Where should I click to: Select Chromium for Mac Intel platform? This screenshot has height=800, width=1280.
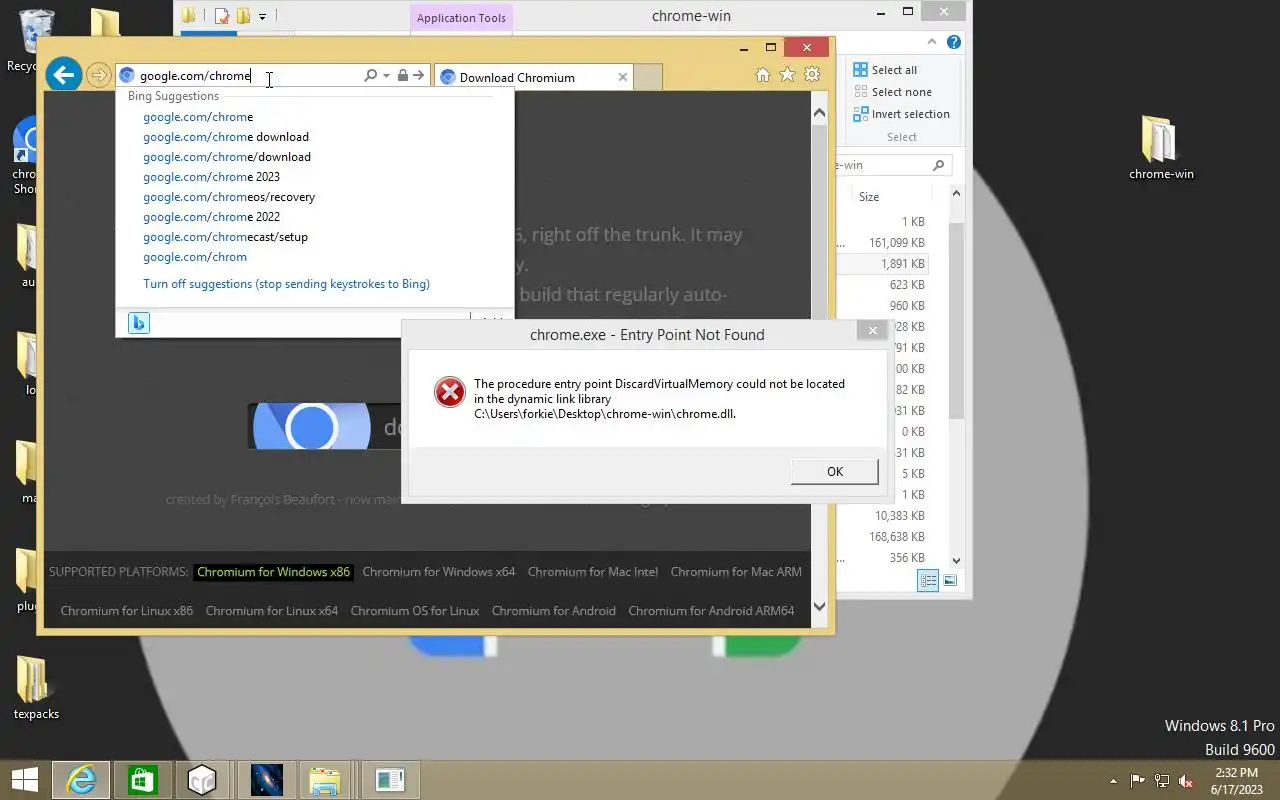(593, 572)
